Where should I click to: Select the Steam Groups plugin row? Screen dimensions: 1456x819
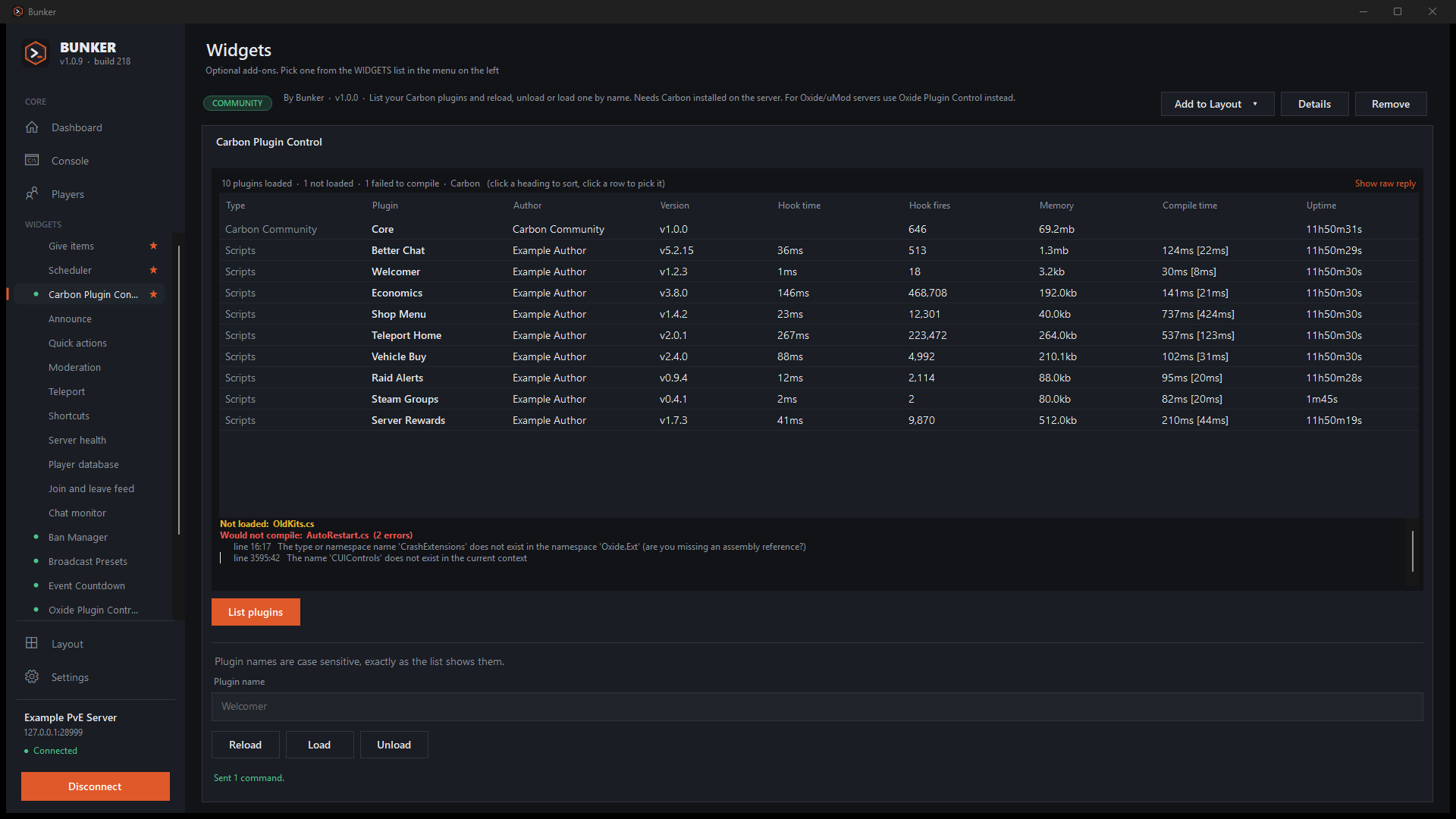(819, 399)
